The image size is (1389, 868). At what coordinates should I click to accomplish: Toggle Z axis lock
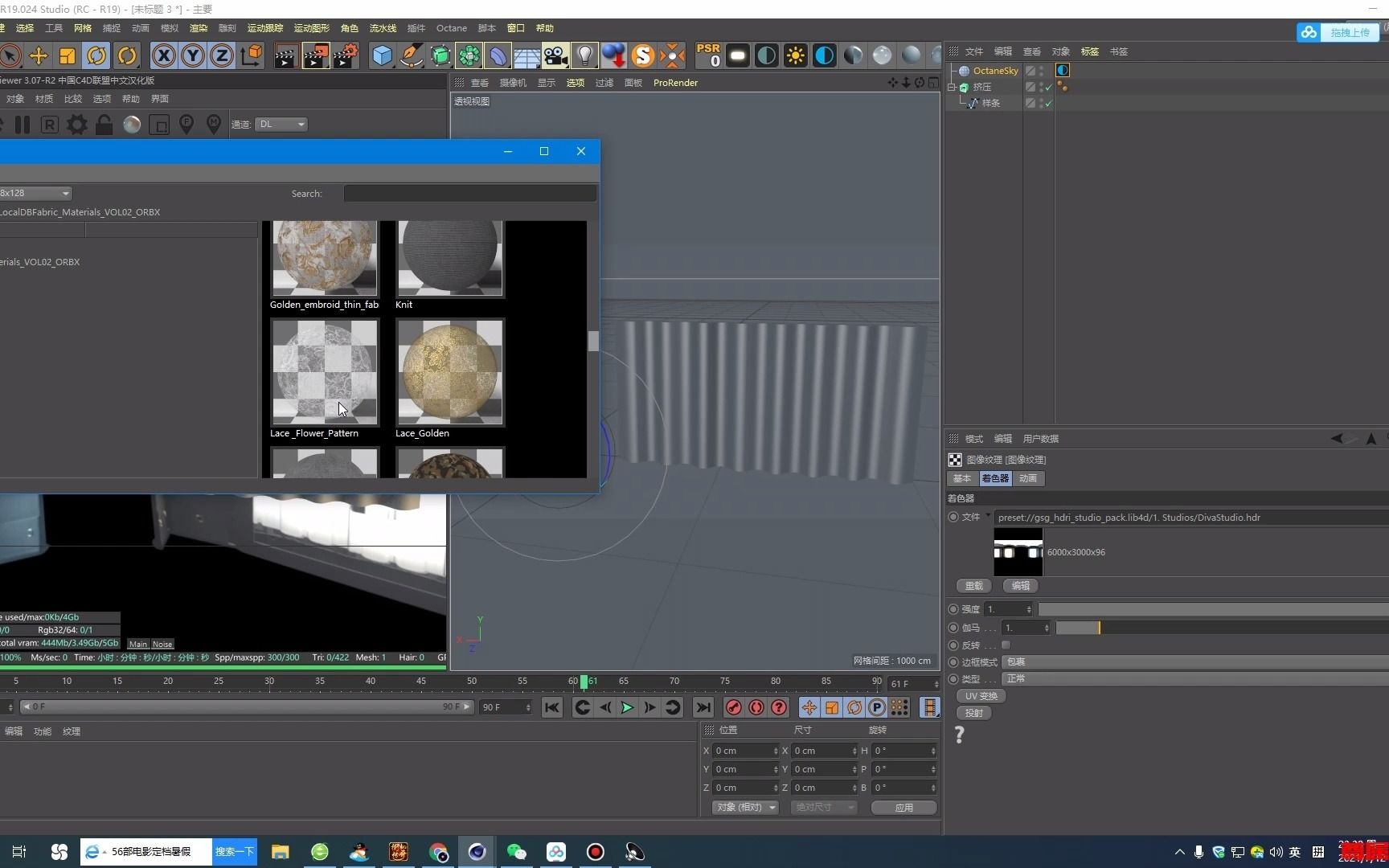pyautogui.click(x=222, y=55)
